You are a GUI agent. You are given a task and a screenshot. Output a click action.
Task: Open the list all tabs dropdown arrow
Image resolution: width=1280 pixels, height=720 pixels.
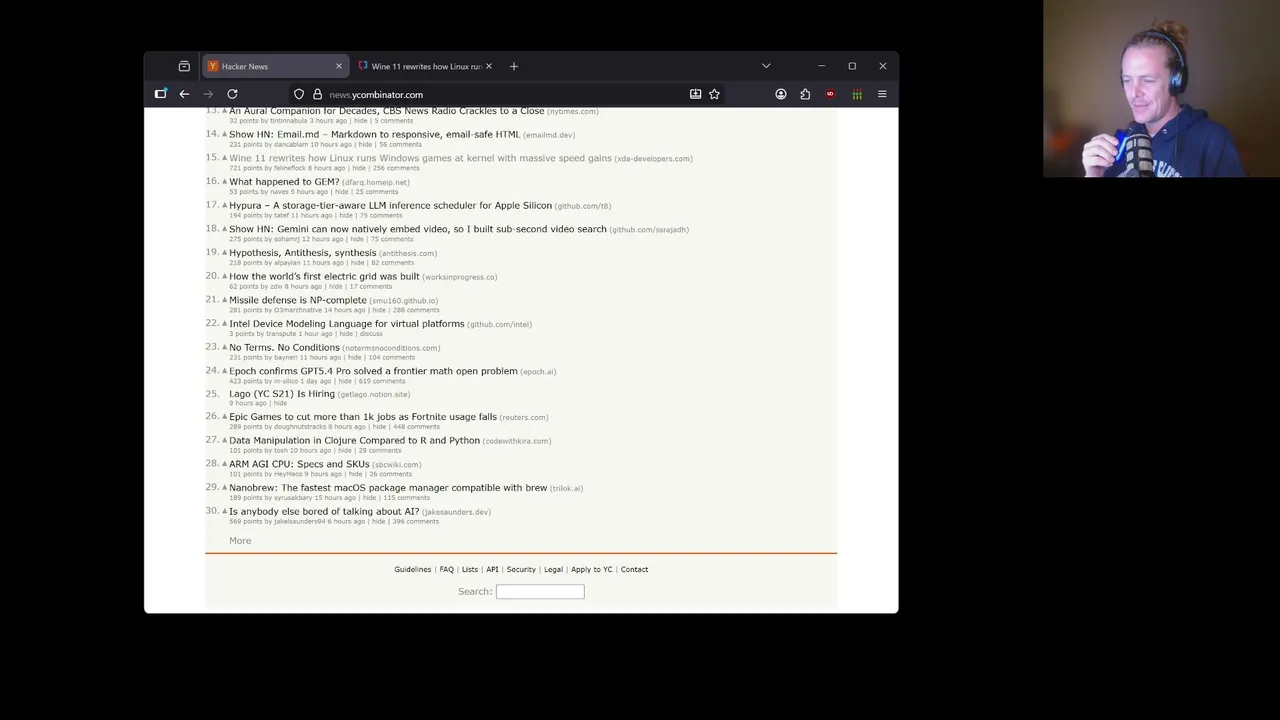point(766,66)
